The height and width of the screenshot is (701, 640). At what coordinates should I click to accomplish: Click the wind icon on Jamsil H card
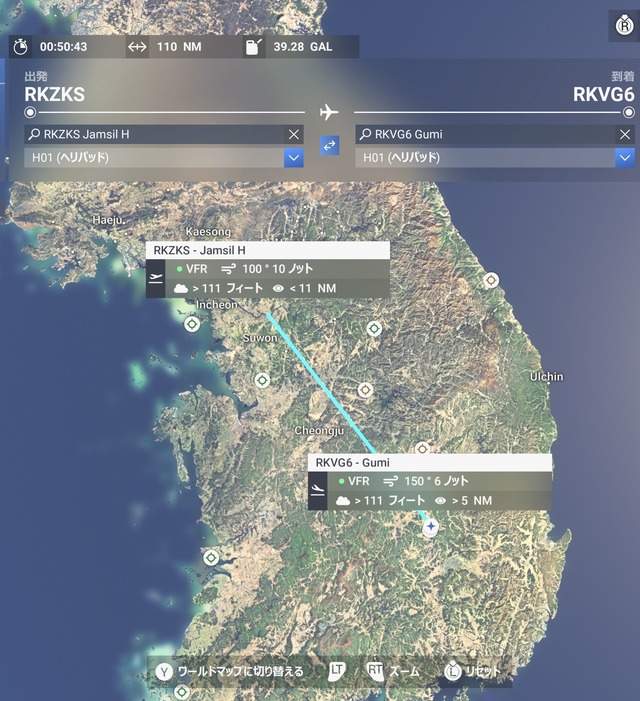[x=228, y=269]
